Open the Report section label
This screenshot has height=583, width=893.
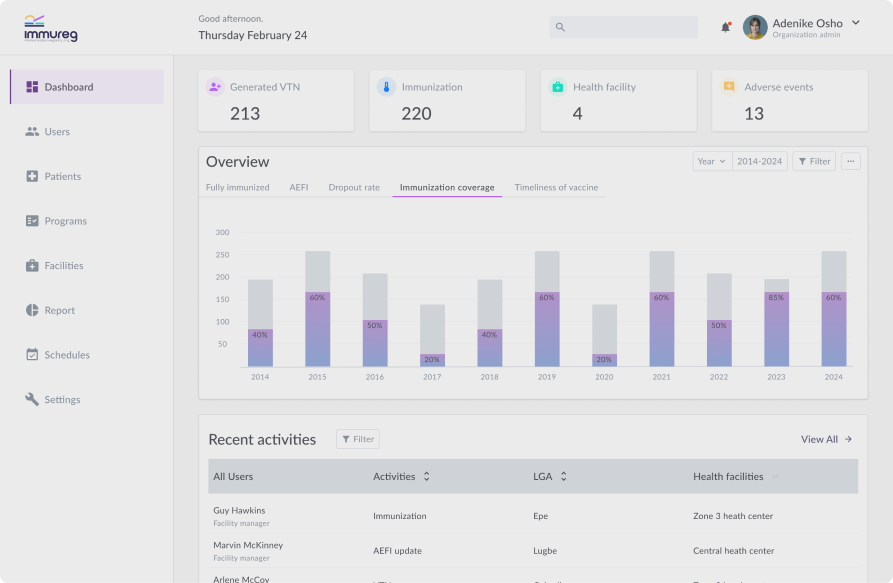pos(60,310)
